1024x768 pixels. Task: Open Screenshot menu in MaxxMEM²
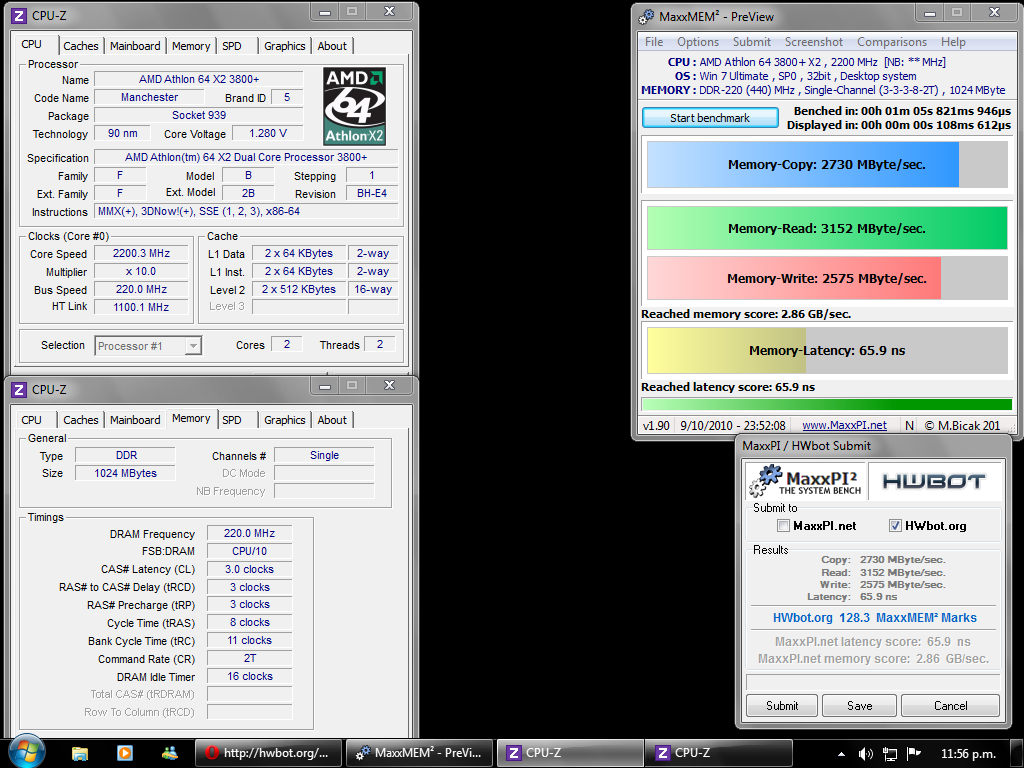814,42
